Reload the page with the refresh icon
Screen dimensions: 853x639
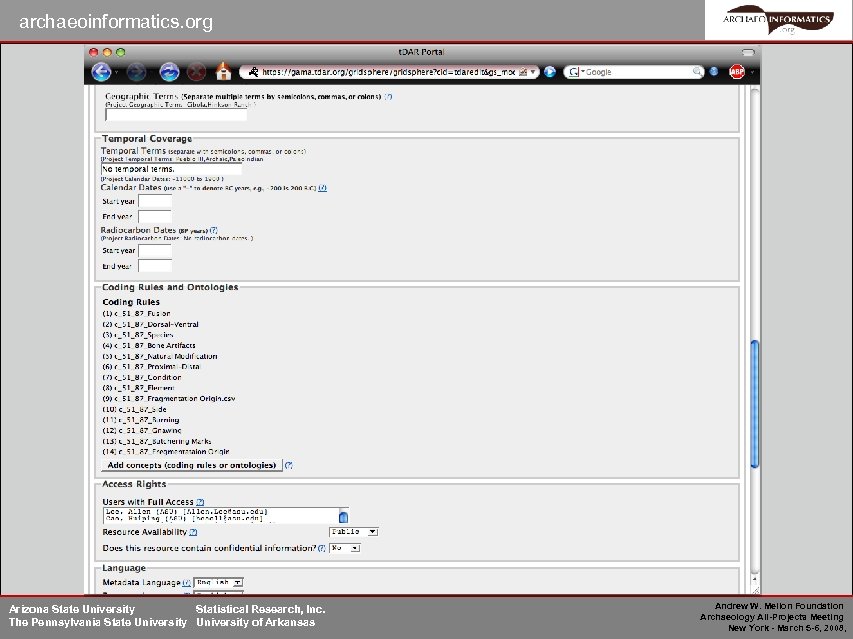169,72
